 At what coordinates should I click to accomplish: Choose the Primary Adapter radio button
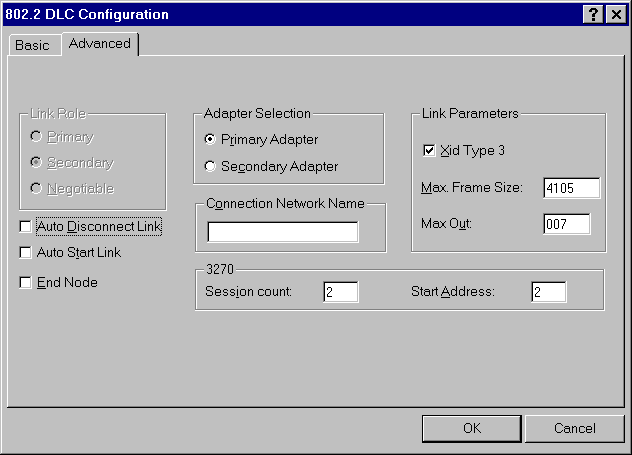tap(210, 140)
